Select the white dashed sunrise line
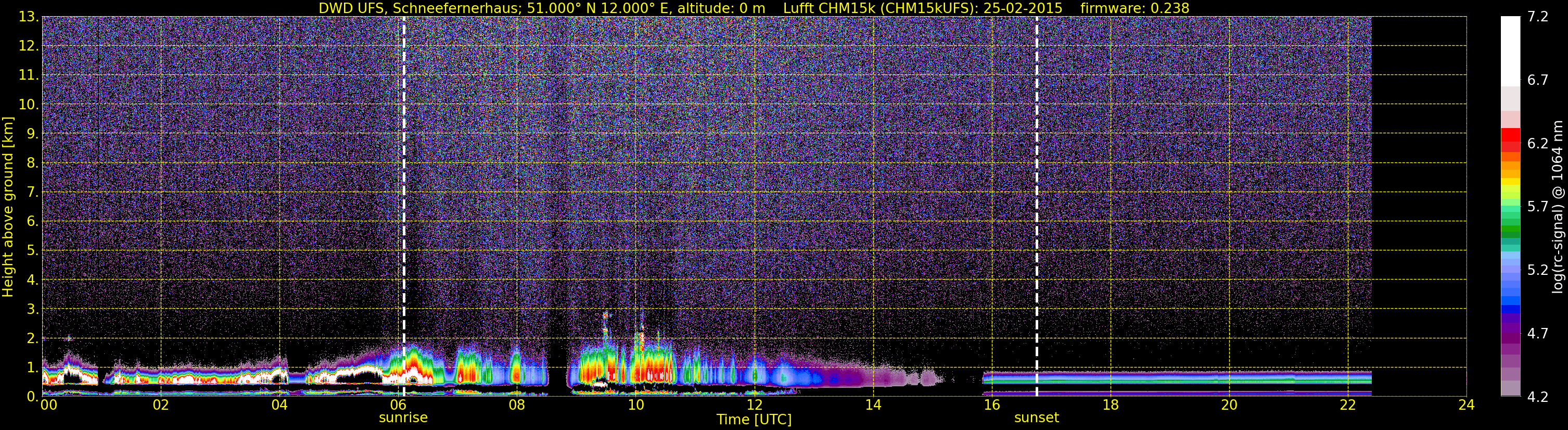Image resolution: width=1568 pixels, height=430 pixels. coord(404,207)
